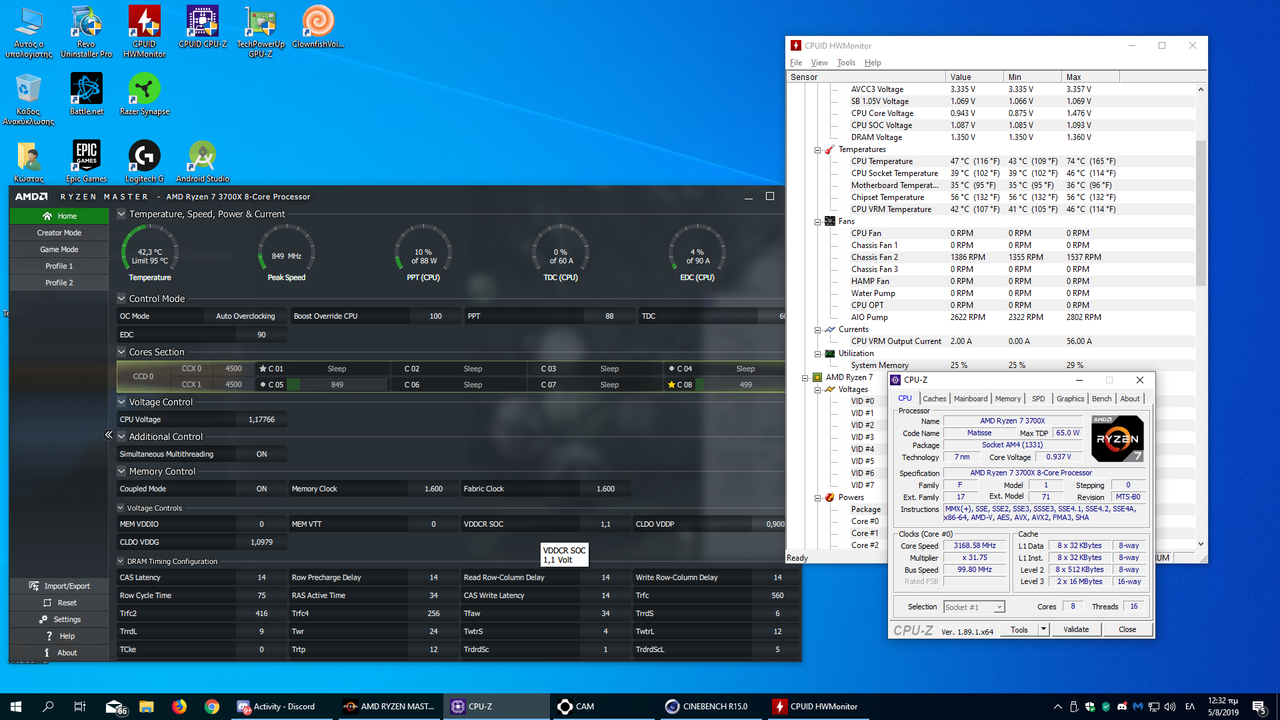The image size is (1280, 720).
Task: Collapse the Temperatures node in HWMonitor
Action: tap(817, 149)
